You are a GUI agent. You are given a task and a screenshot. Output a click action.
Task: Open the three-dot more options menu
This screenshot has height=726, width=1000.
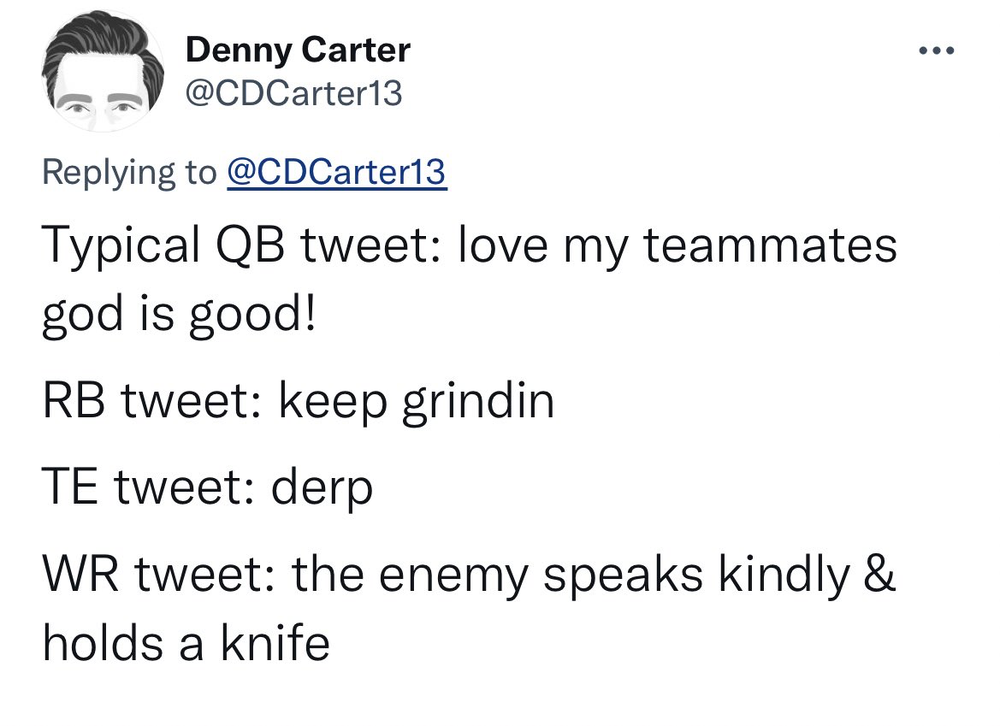click(936, 50)
